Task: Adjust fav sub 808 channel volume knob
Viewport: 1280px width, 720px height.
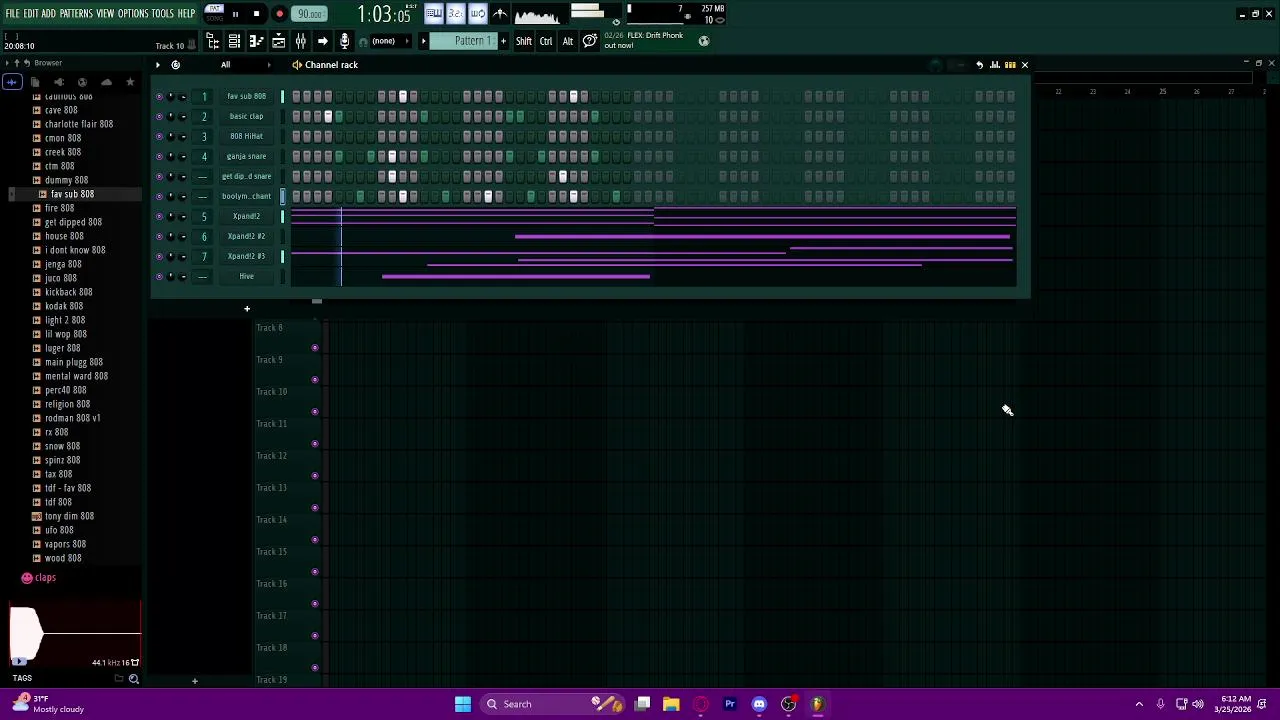Action: click(x=183, y=96)
